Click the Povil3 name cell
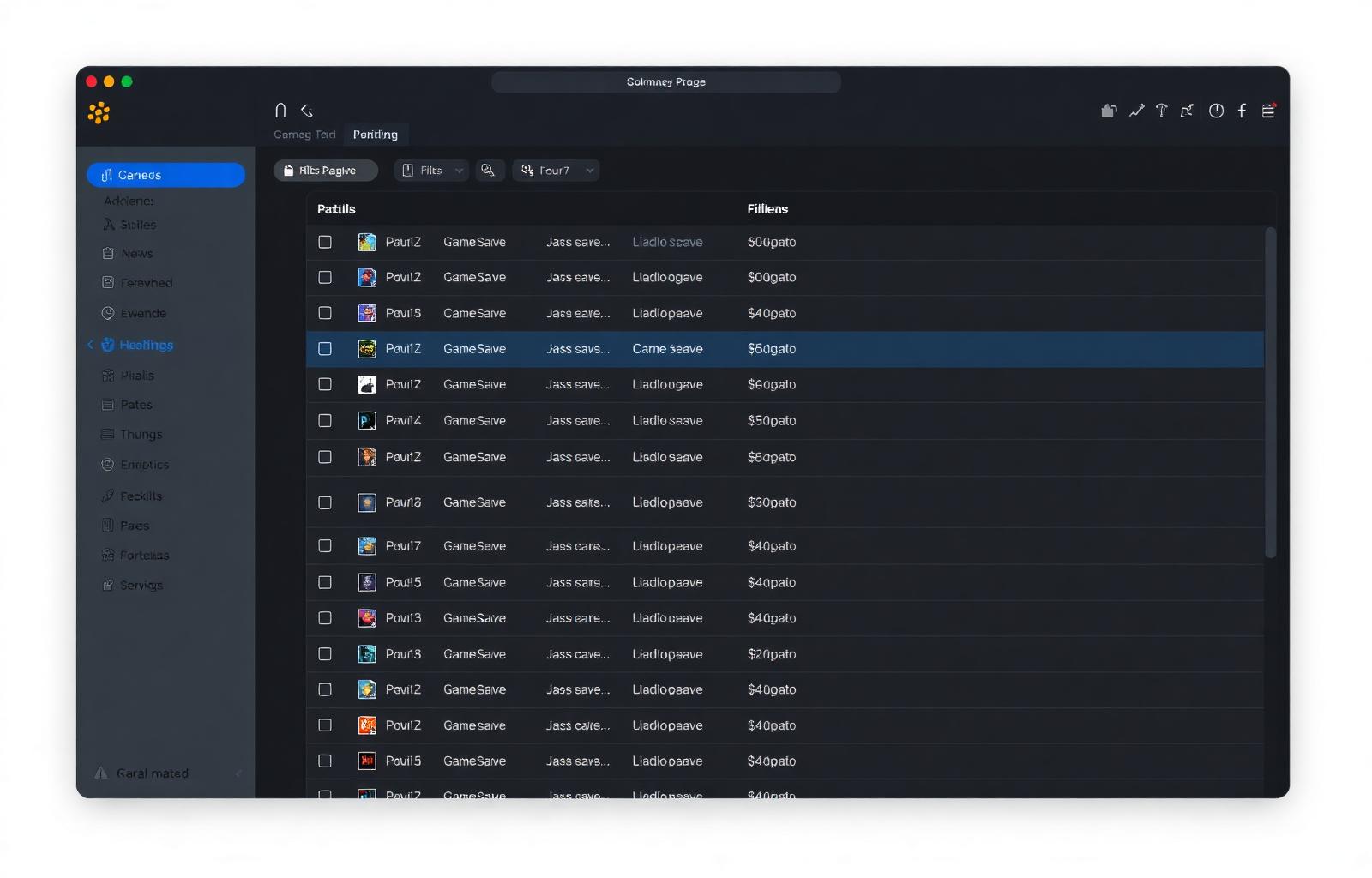Screen dimensions: 1372x878 (403, 617)
